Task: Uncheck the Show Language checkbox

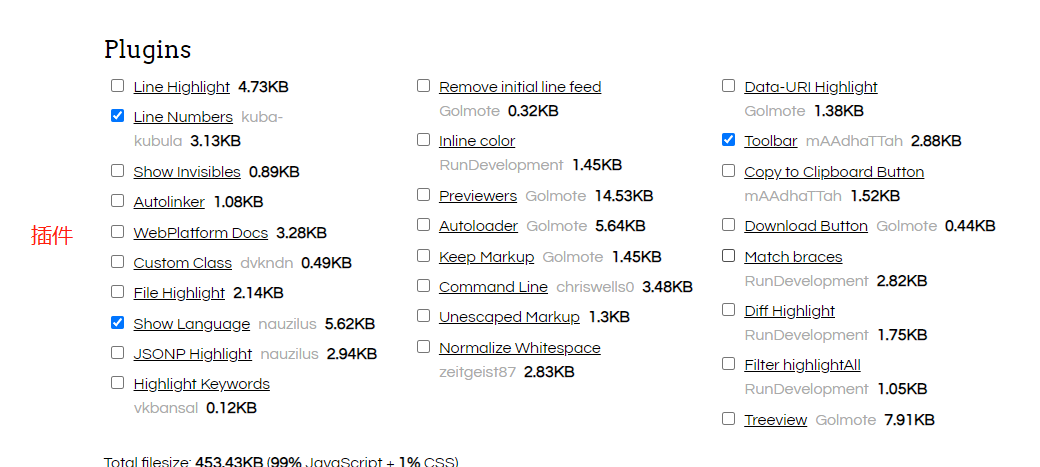Action: (x=117, y=322)
